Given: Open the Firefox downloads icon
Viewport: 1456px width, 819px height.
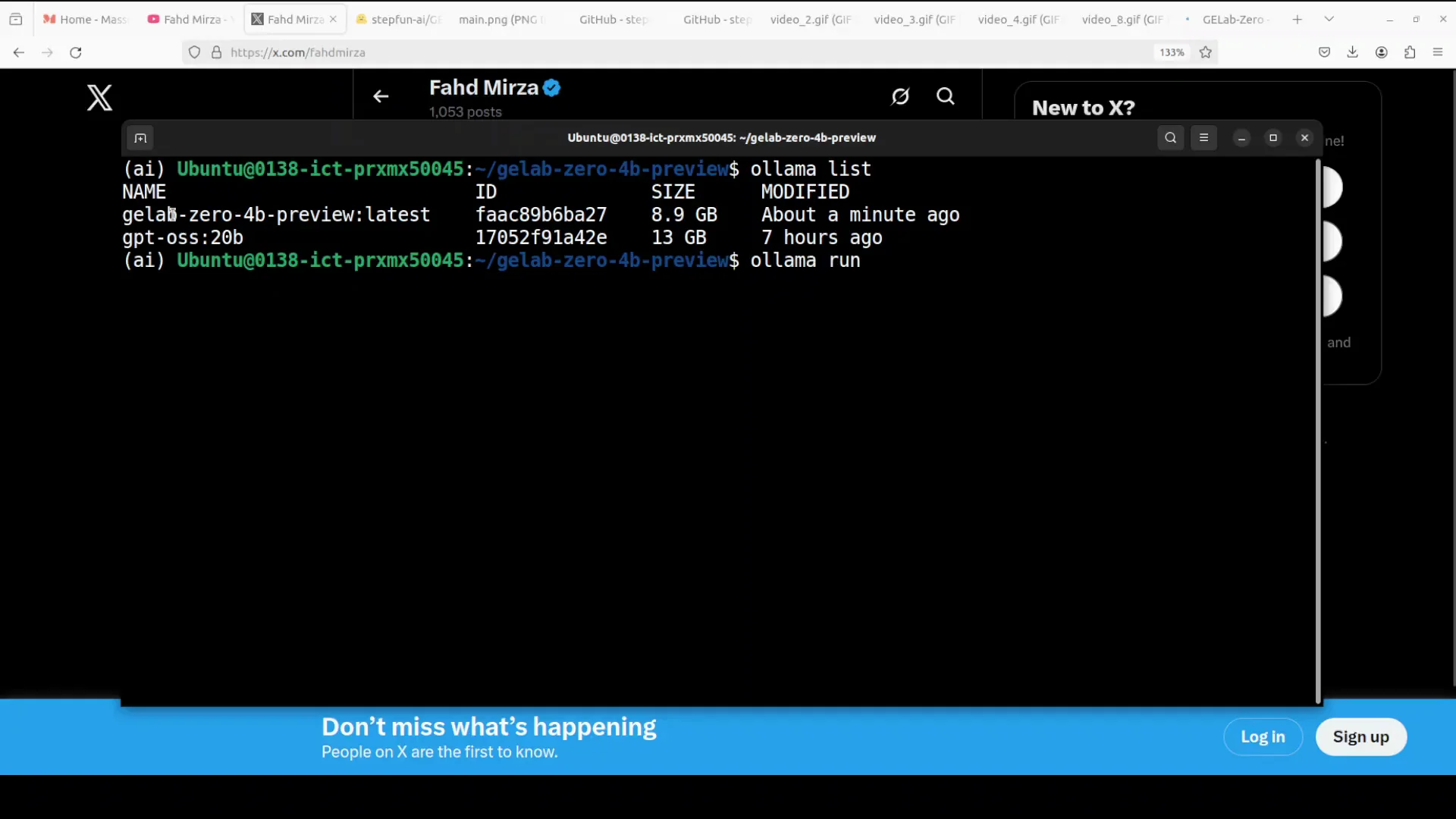Looking at the screenshot, I should click(1352, 52).
